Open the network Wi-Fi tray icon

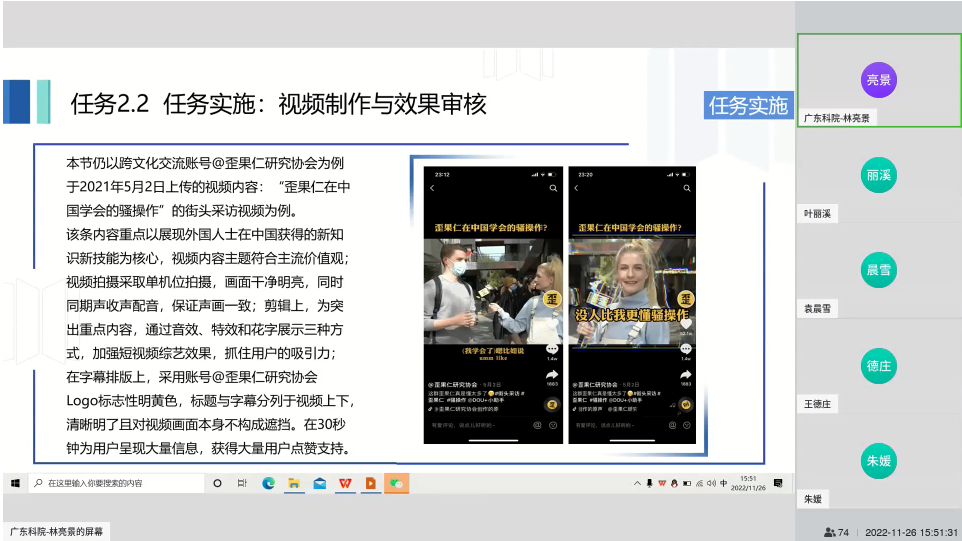(699, 483)
